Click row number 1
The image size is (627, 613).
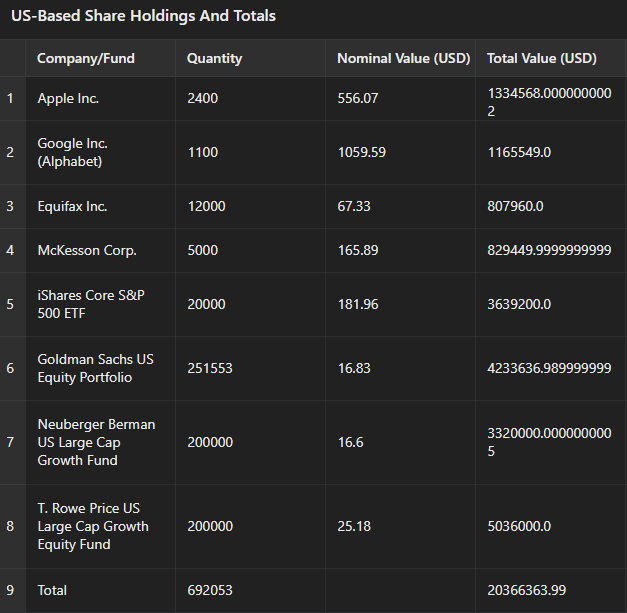point(10,98)
